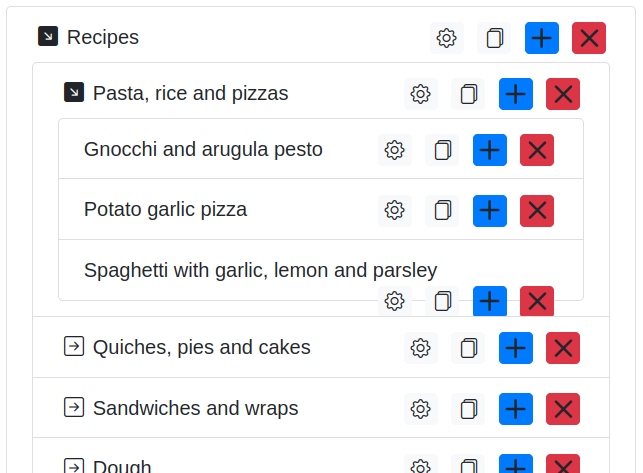
Task: Add item under Pasta, rice and pizzas
Action: (515, 94)
